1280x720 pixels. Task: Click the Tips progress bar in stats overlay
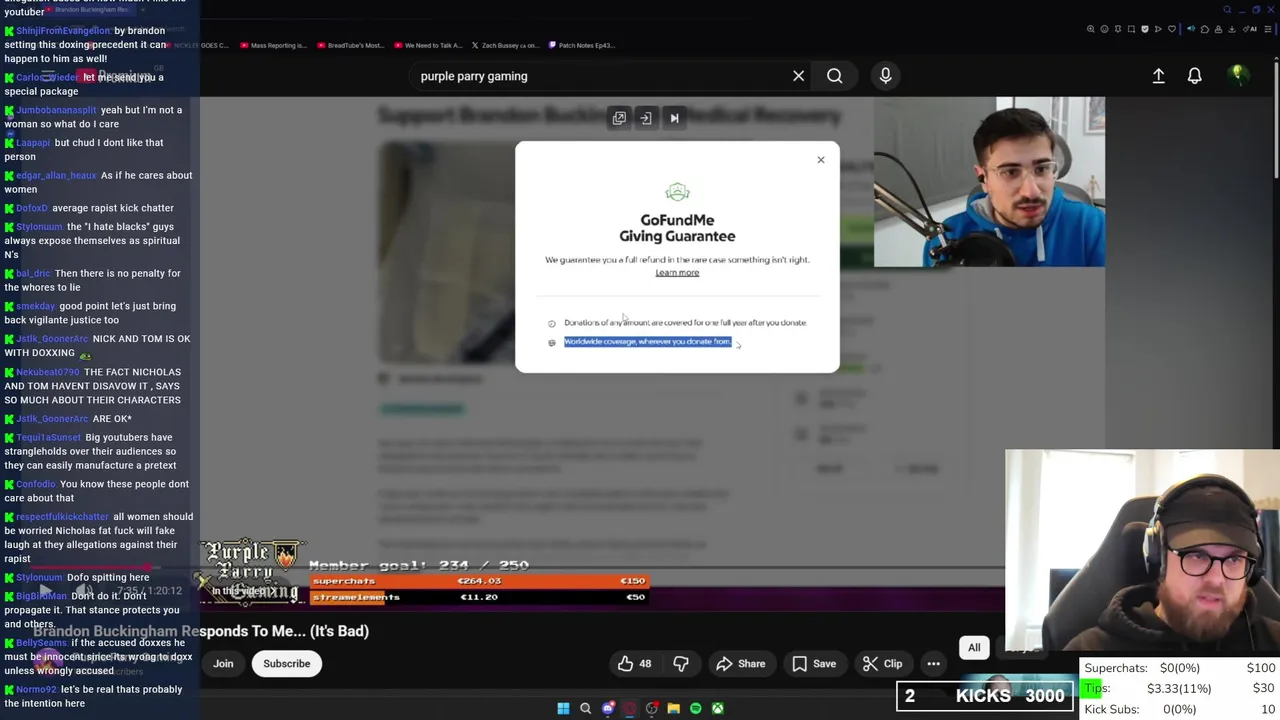point(1180,688)
